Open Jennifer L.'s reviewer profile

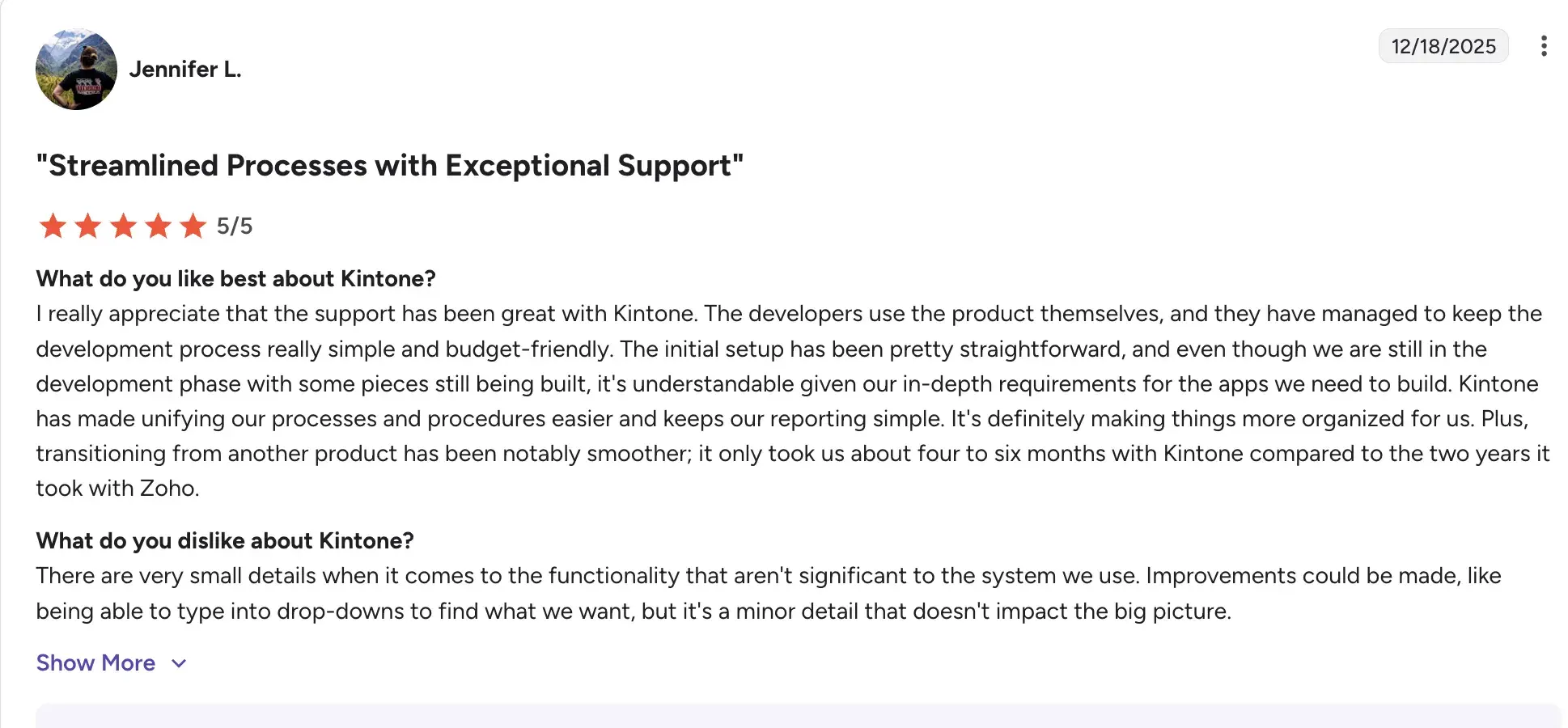click(x=186, y=70)
